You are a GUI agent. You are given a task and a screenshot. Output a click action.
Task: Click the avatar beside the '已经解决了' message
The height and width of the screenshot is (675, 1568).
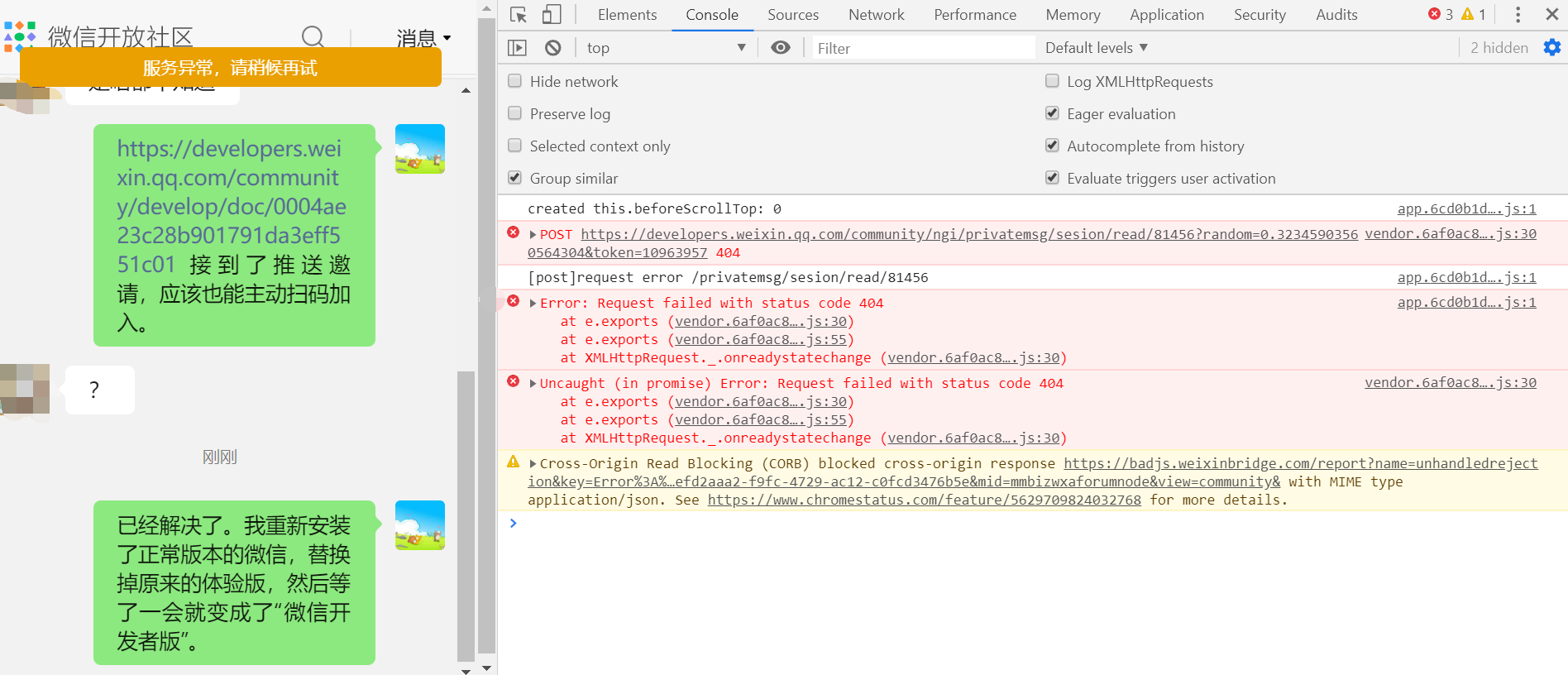coord(420,525)
